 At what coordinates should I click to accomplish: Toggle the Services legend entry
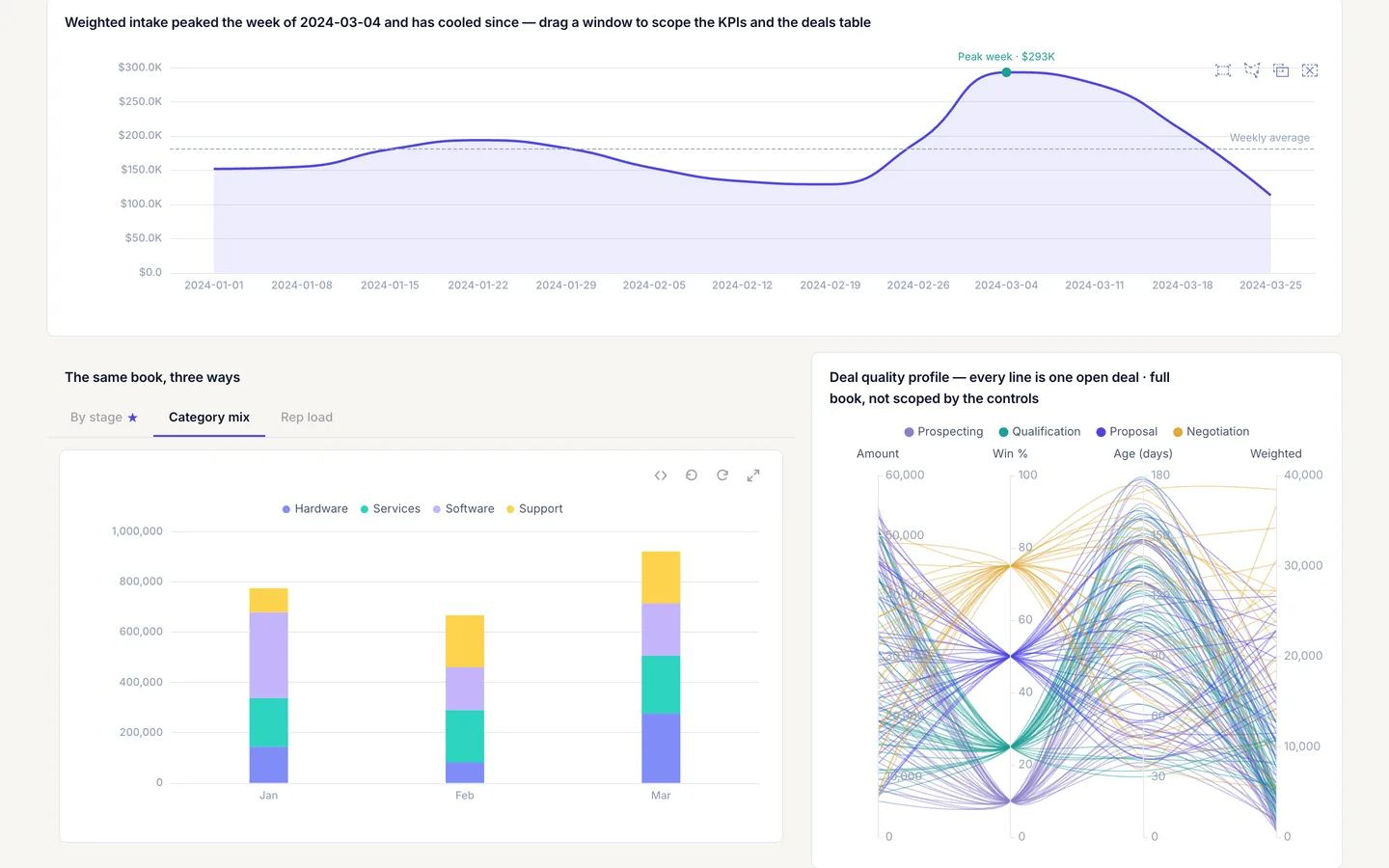coord(390,509)
